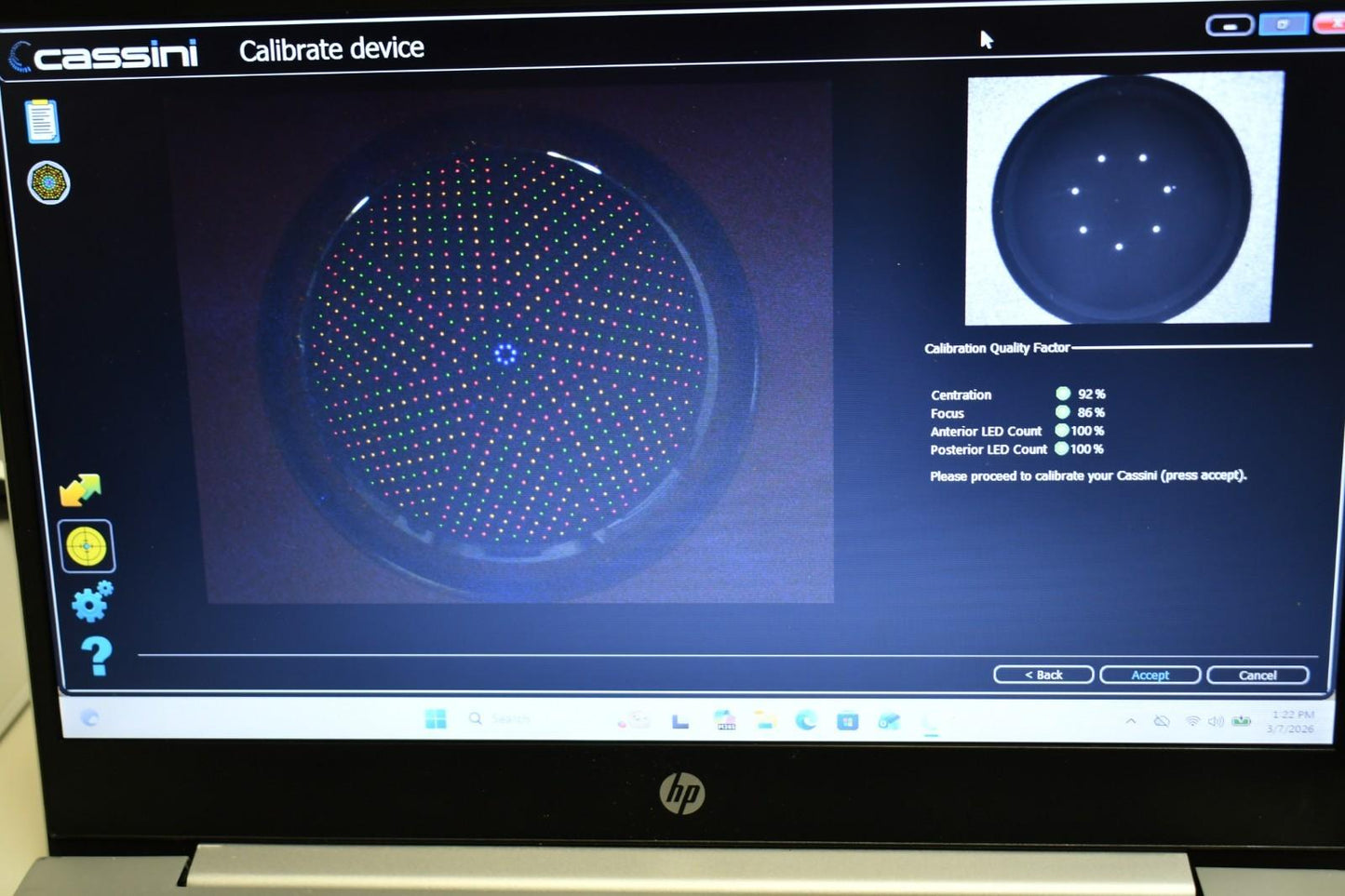Open Microsoft Store from the taskbar
Viewport: 1345px width, 896px height.
(847, 721)
